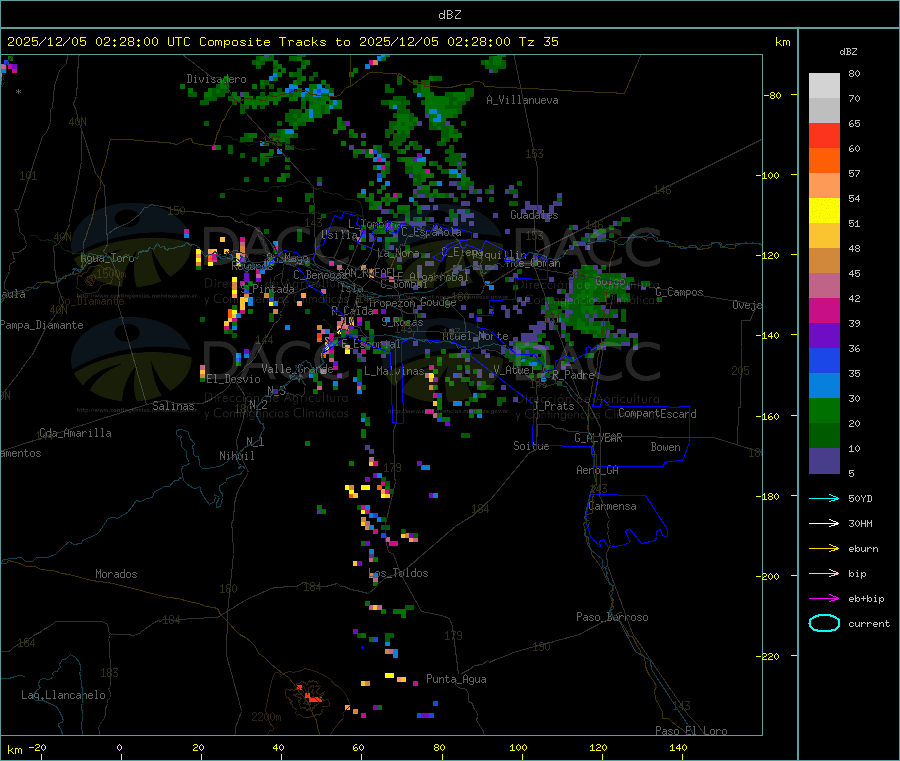Image resolution: width=900 pixels, height=761 pixels.
Task: Click the yellow 51 dBZ color swatch
Action: coord(824,211)
